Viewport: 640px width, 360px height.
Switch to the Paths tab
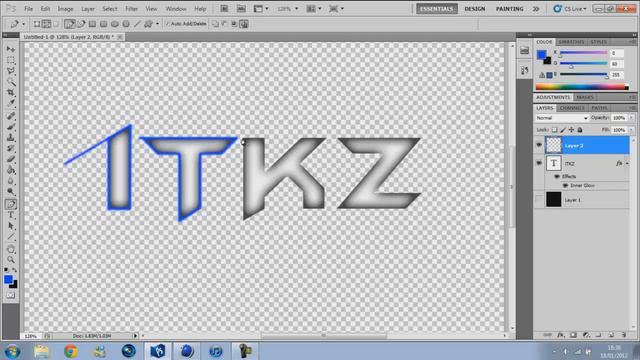599,108
